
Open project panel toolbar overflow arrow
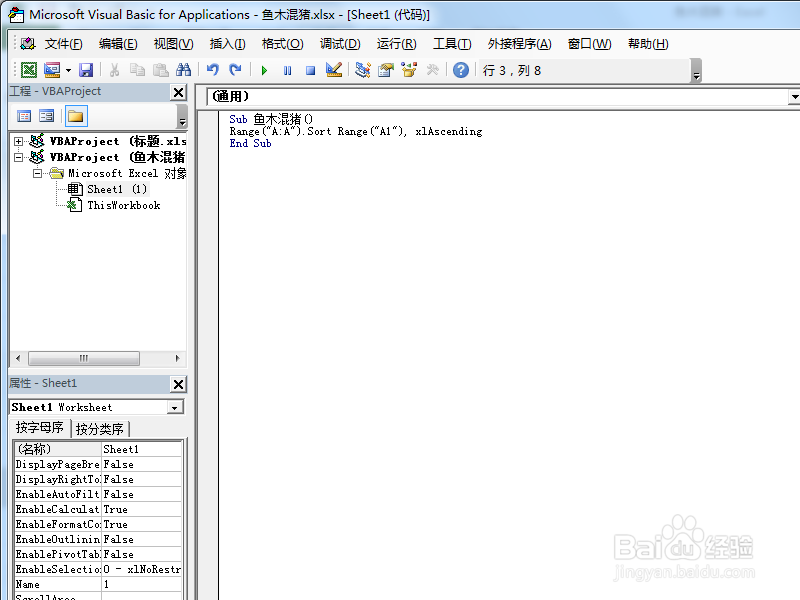click(x=182, y=117)
